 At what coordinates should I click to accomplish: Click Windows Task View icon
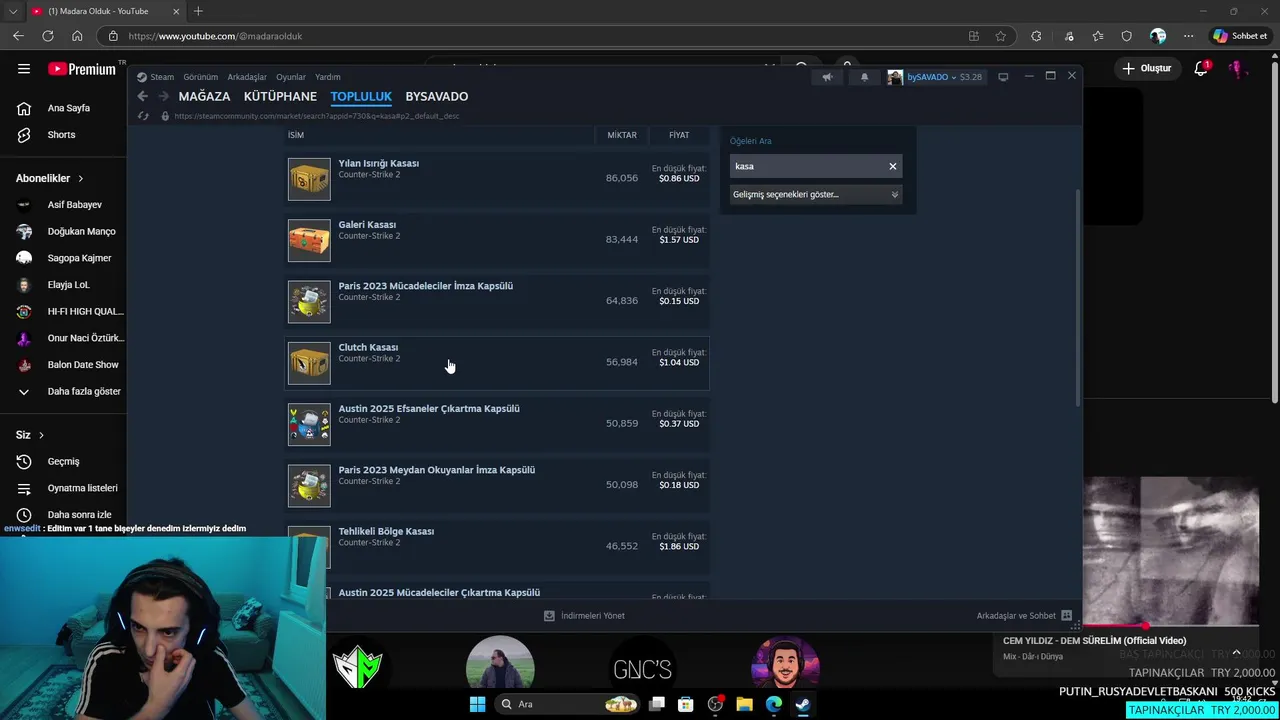[x=656, y=704]
